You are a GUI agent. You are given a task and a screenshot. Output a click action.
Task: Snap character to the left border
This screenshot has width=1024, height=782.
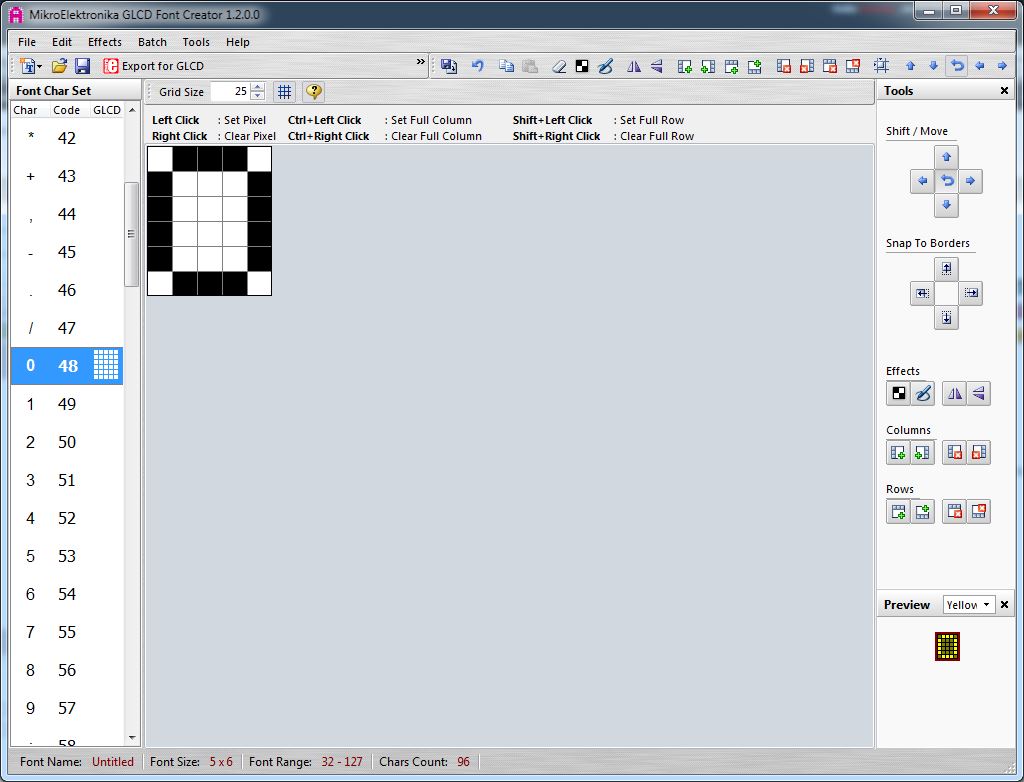click(922, 293)
